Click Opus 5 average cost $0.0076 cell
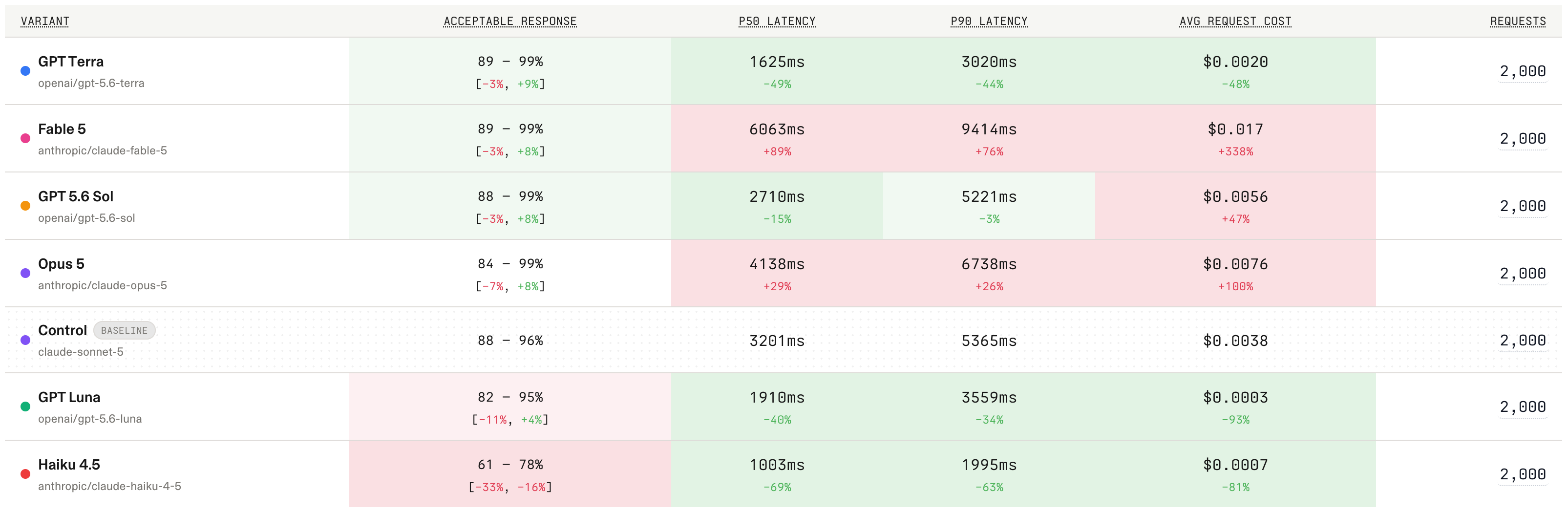 (1236, 274)
